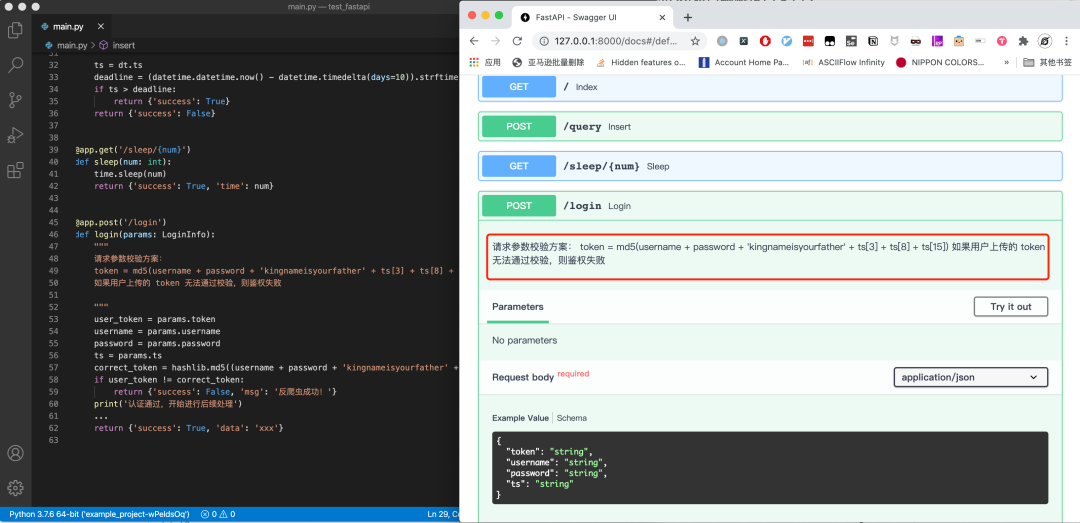The height and width of the screenshot is (523, 1080).
Task: Open Manage gear in VS Code activity bar
Action: (x=15, y=488)
